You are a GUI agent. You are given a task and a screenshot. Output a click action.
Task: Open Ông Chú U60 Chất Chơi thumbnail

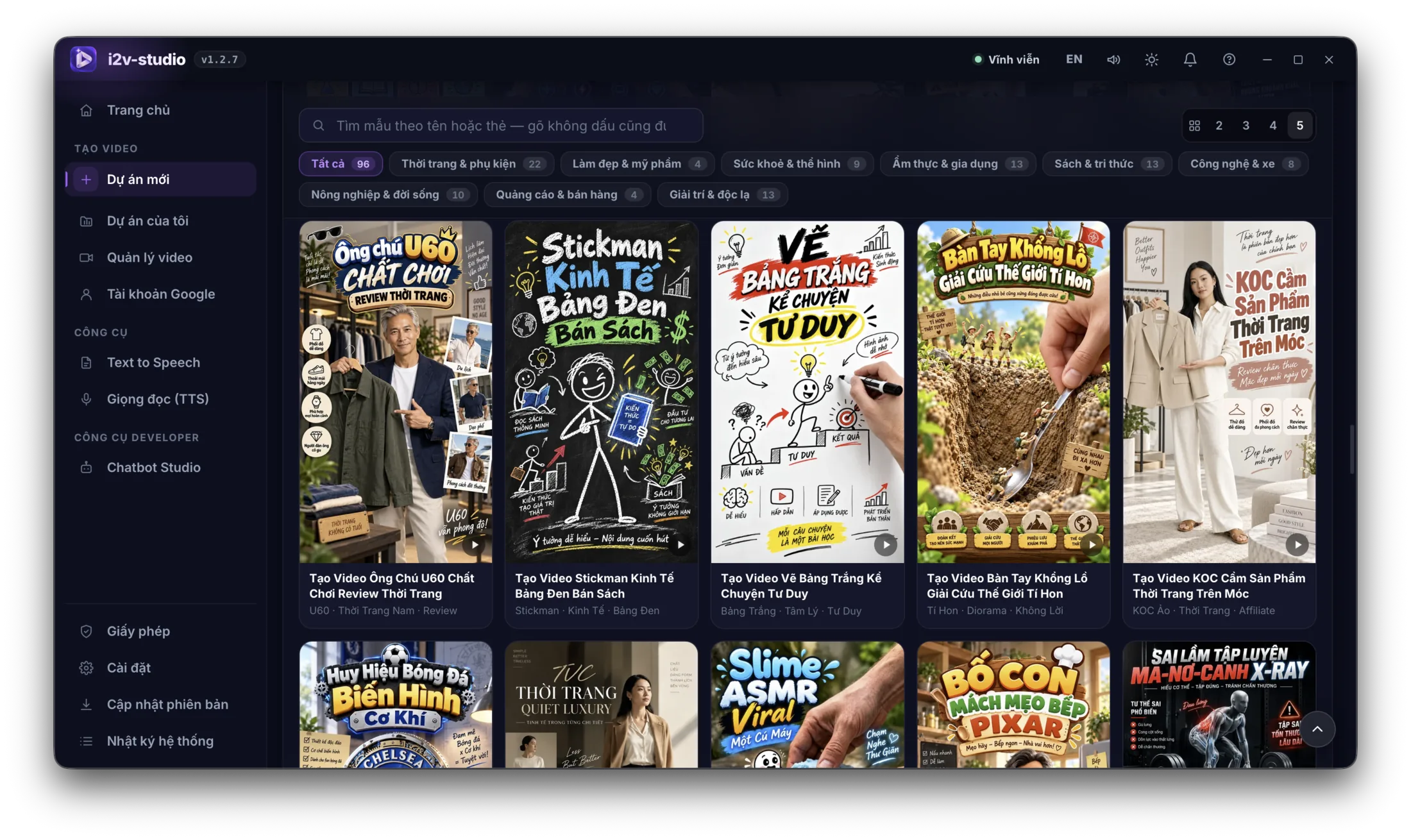pos(396,392)
